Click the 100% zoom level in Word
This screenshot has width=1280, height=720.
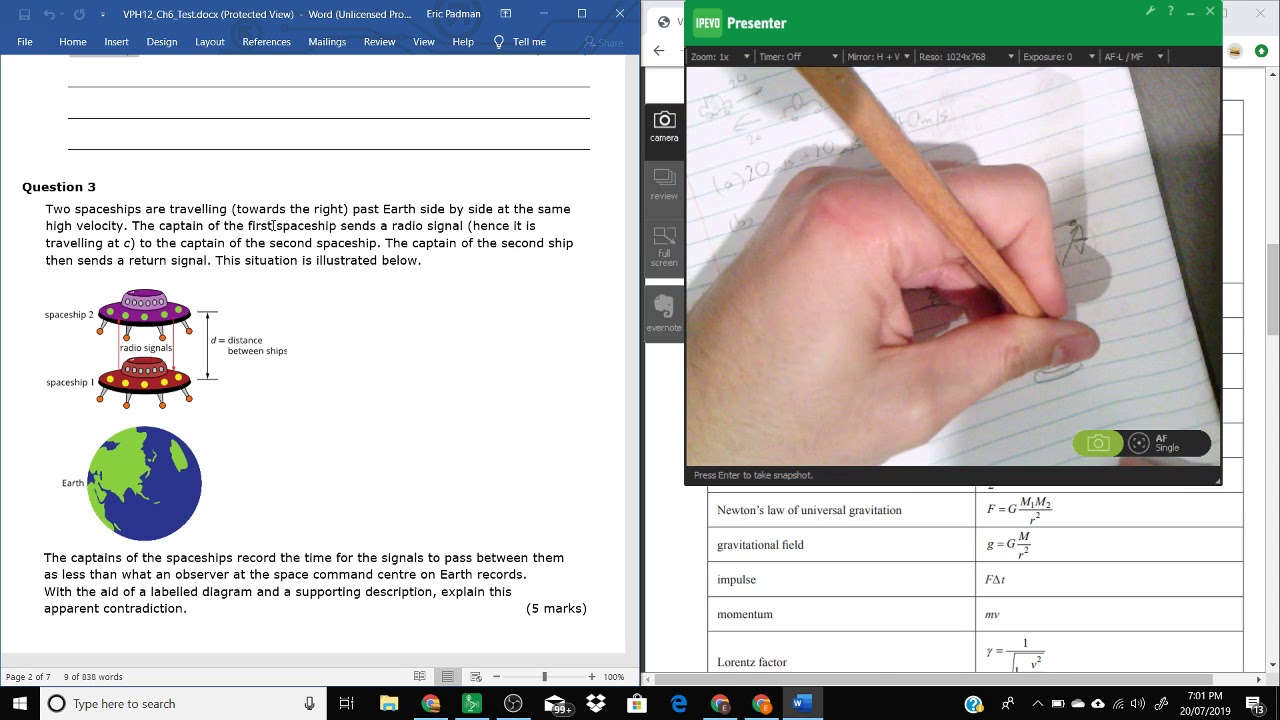[613, 677]
